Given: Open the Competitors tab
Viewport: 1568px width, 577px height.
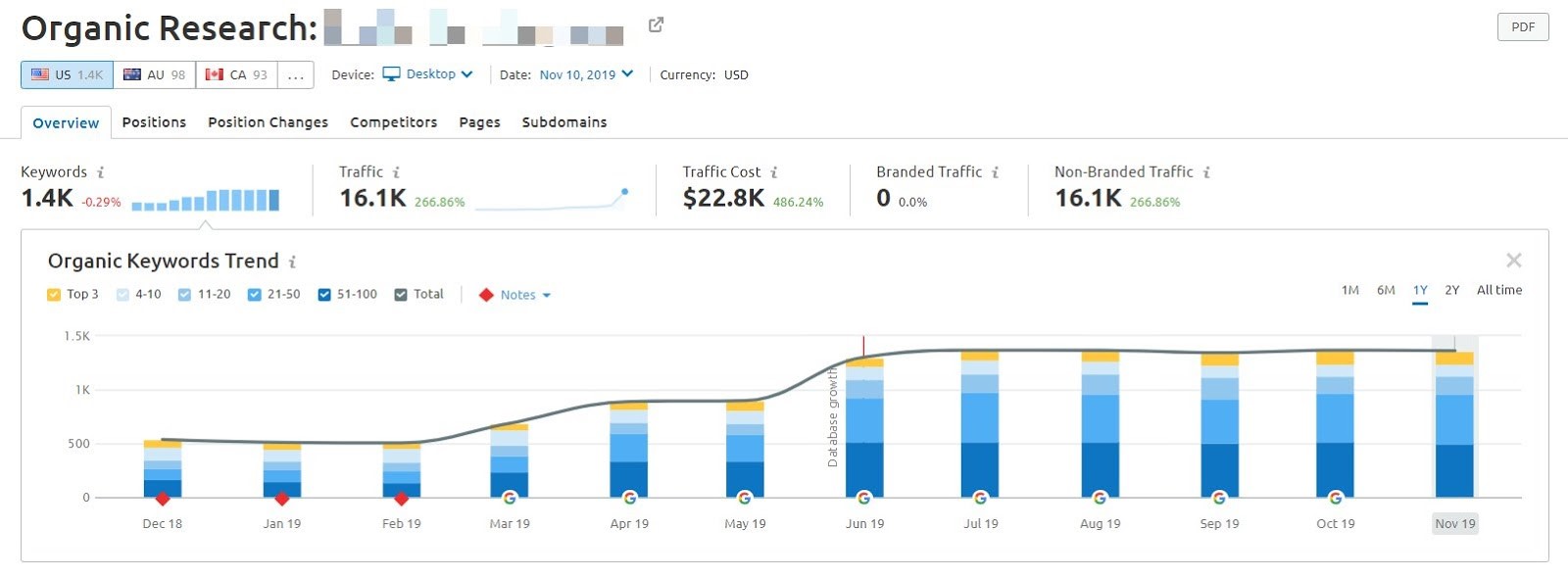Looking at the screenshot, I should (x=393, y=122).
